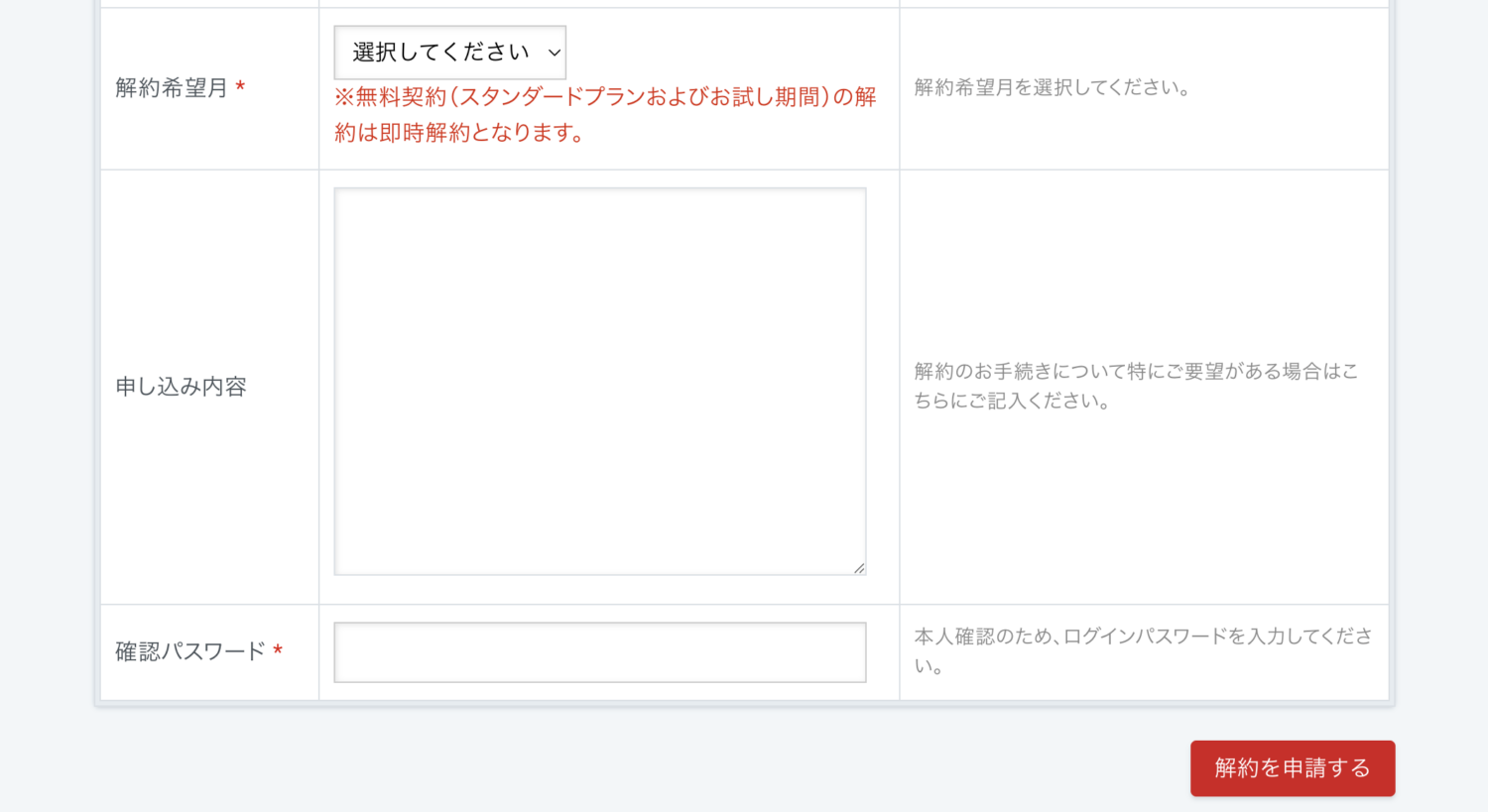Viewport: 1488px width, 812px height.
Task: Click the 解約希望月 row label
Action: pos(169,87)
